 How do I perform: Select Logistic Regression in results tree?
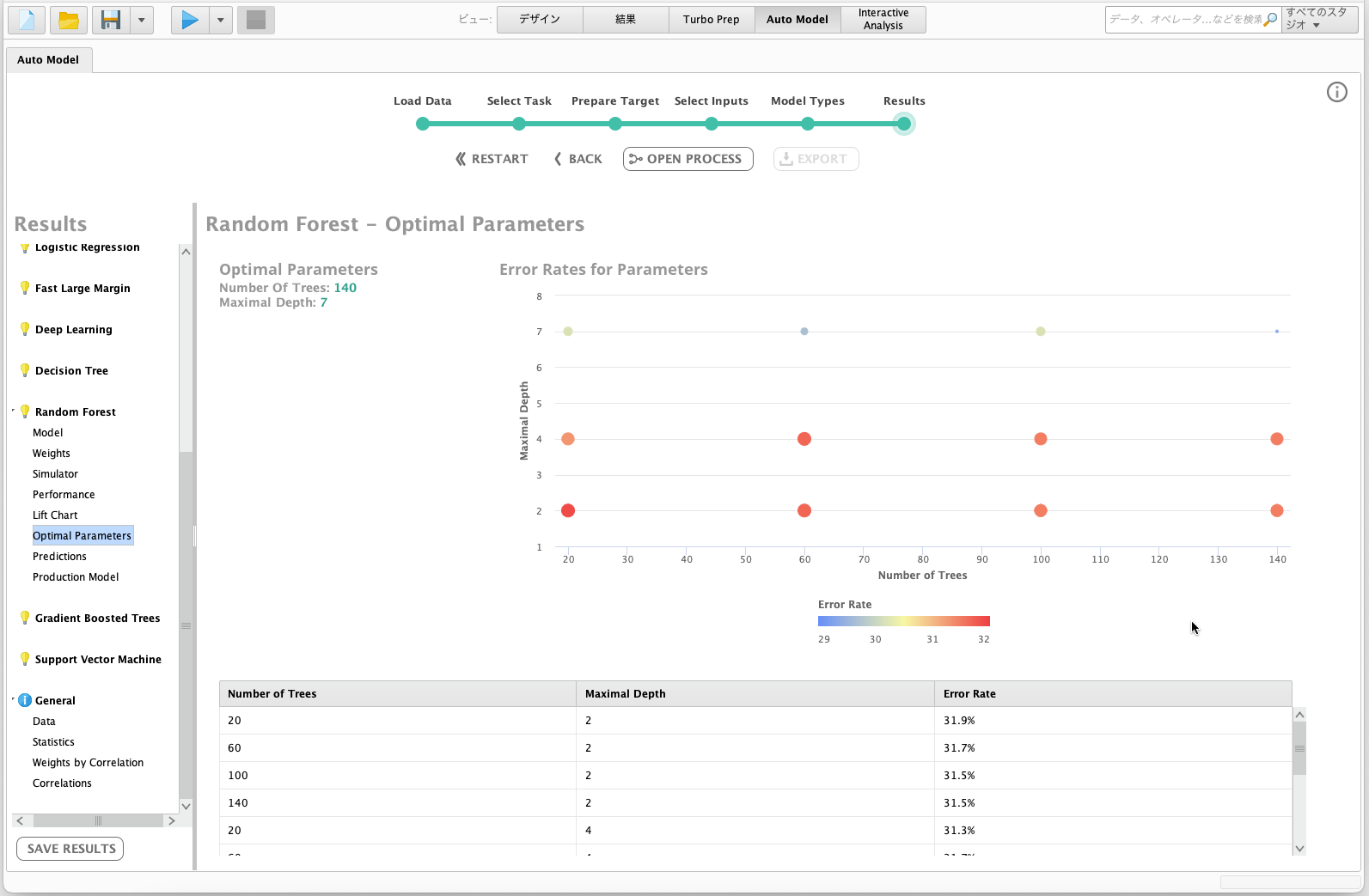[87, 247]
